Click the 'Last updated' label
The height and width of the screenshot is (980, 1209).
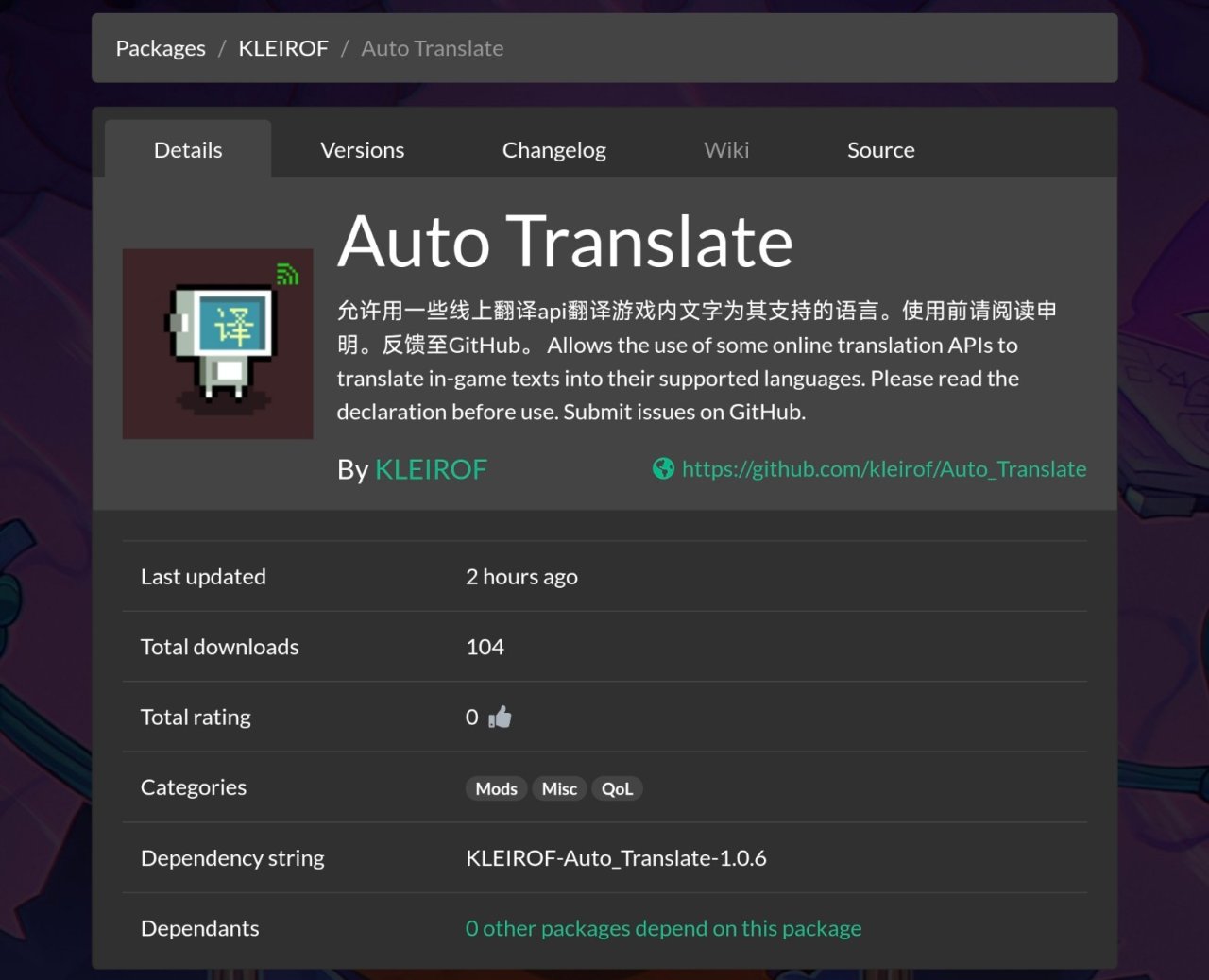[x=203, y=577]
